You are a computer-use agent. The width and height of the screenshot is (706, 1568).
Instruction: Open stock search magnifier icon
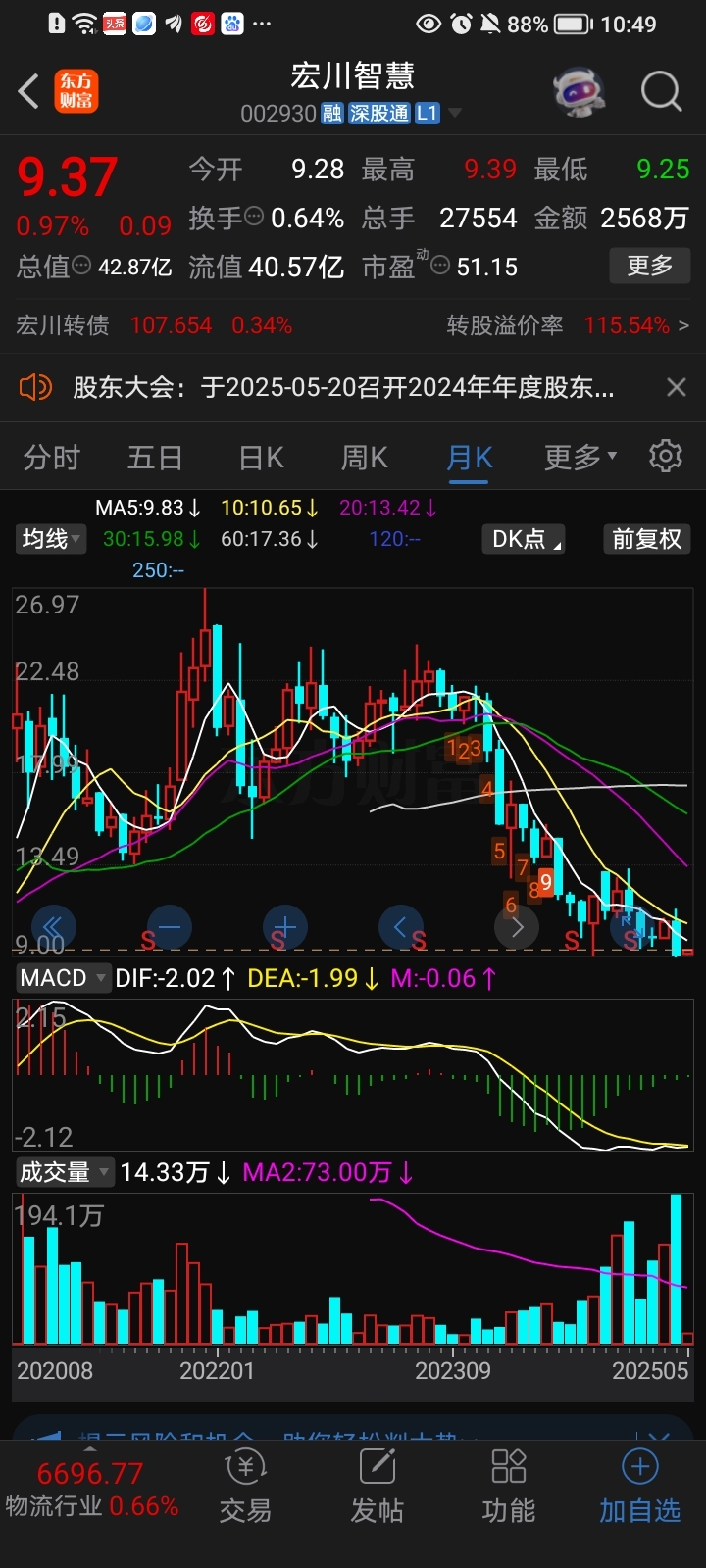click(x=662, y=91)
